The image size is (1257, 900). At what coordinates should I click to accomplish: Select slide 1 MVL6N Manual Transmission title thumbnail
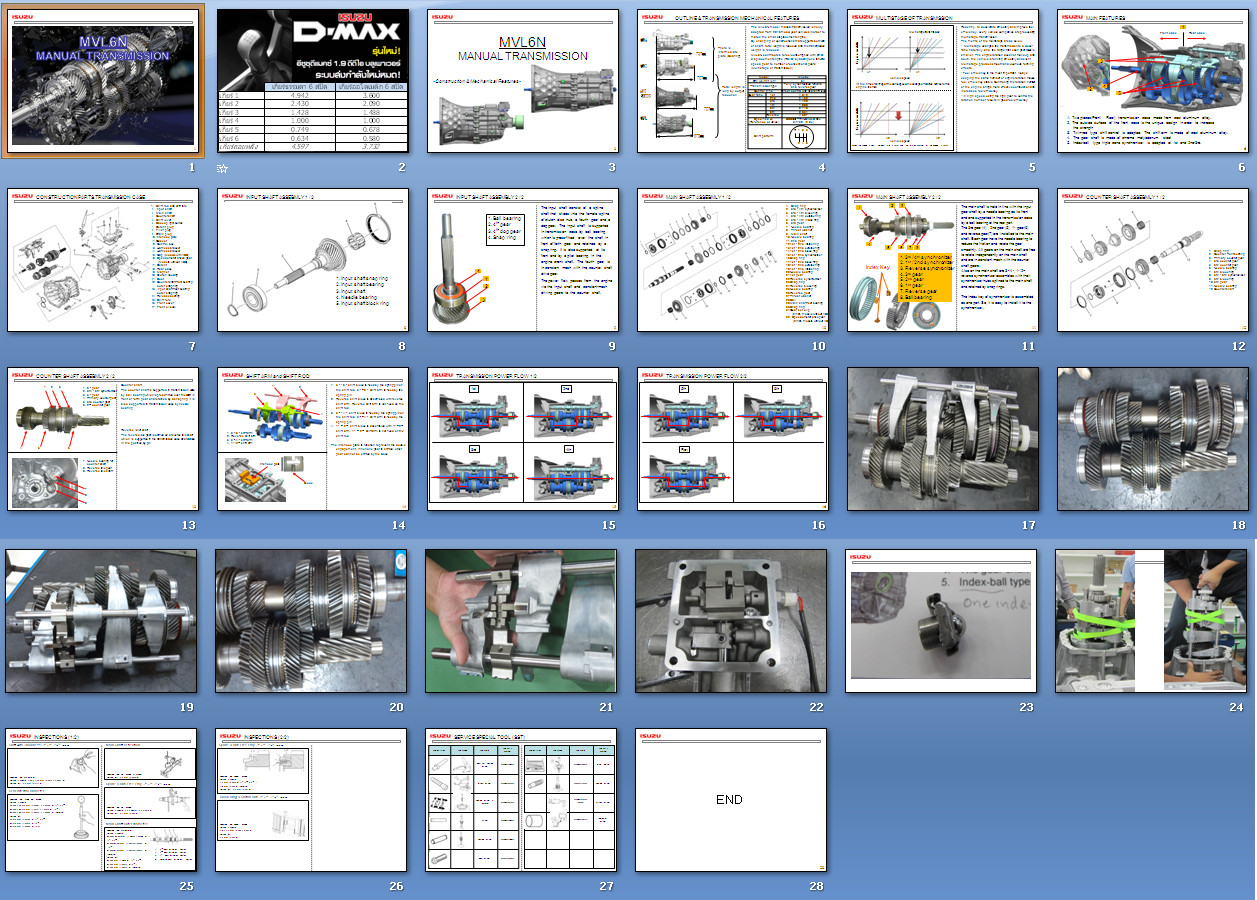click(x=104, y=80)
